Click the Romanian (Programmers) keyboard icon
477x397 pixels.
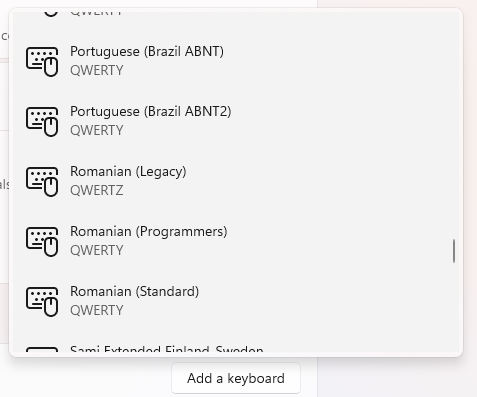(x=42, y=242)
